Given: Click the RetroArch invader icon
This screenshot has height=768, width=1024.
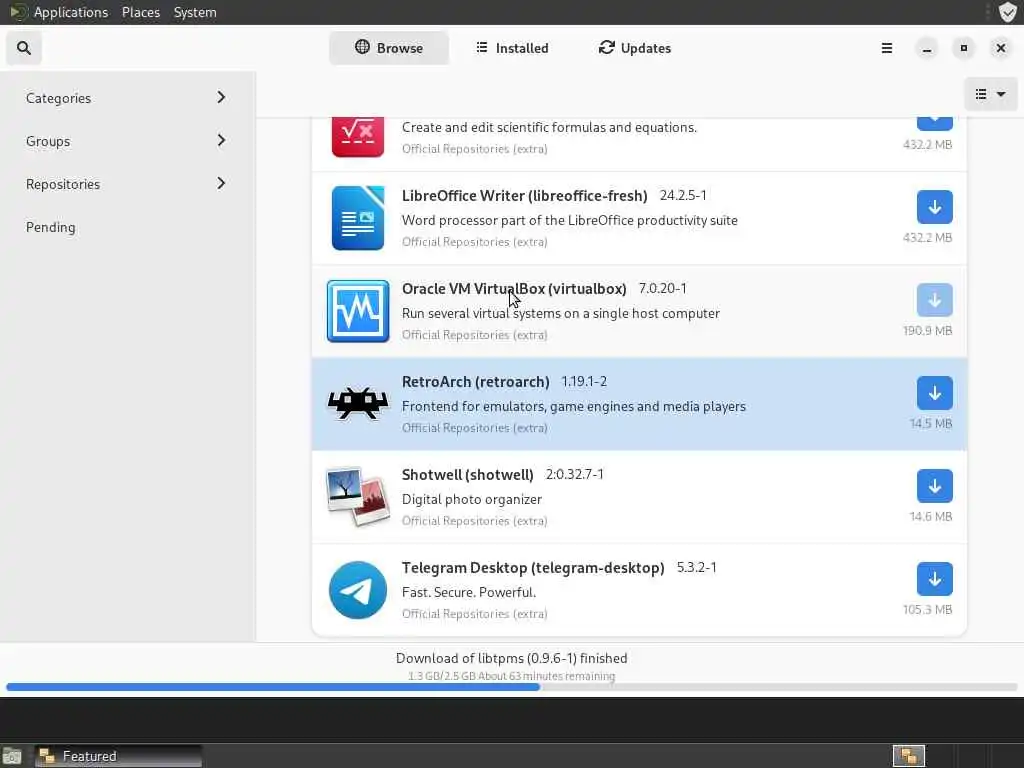Looking at the screenshot, I should point(358,403).
